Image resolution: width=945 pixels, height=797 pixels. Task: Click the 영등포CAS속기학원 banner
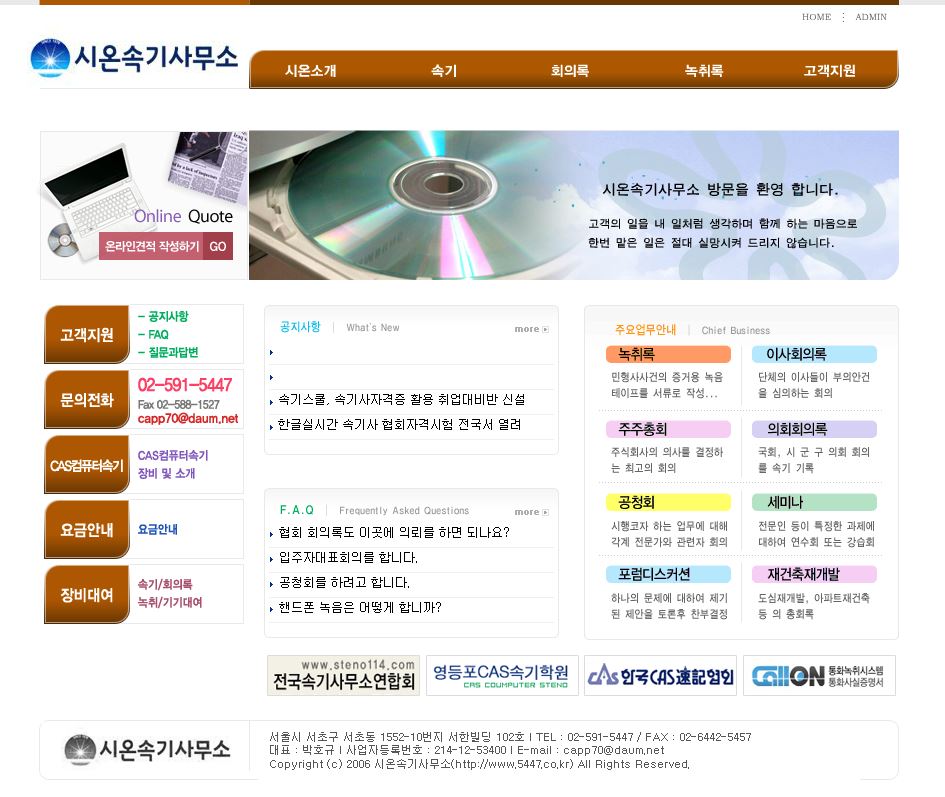coord(502,676)
